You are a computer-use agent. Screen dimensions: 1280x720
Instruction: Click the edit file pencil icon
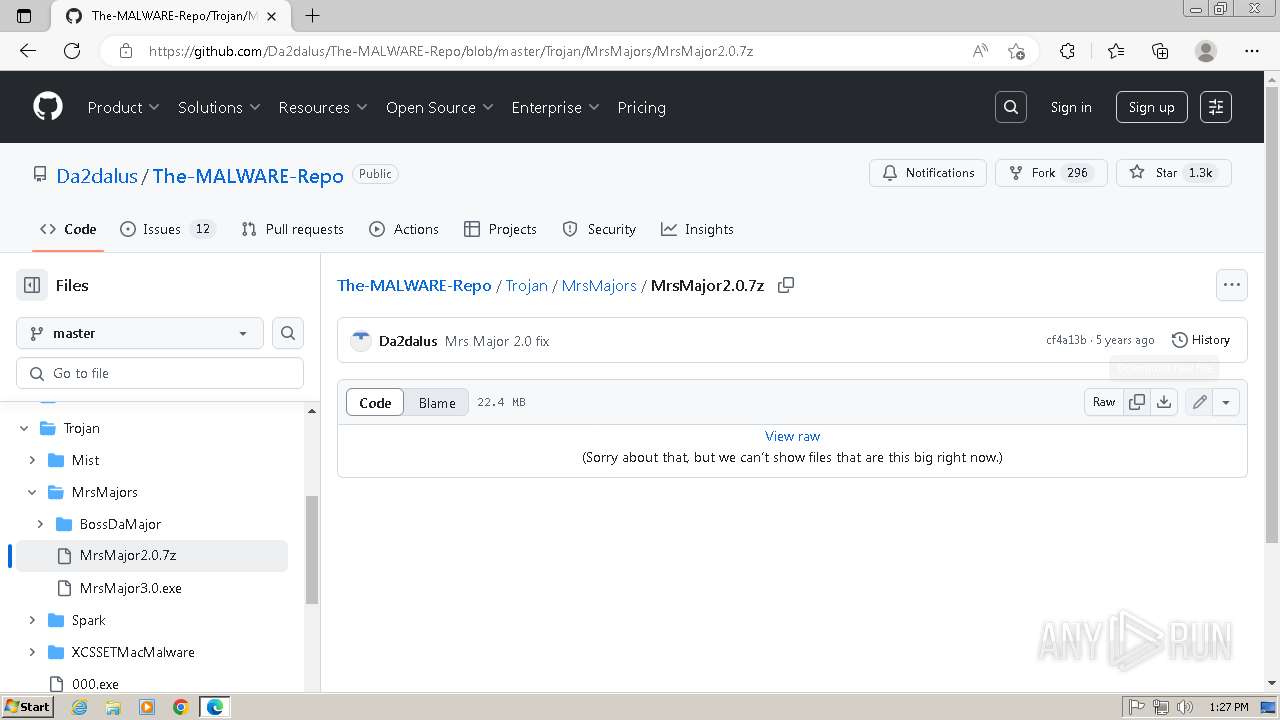pyautogui.click(x=1199, y=402)
